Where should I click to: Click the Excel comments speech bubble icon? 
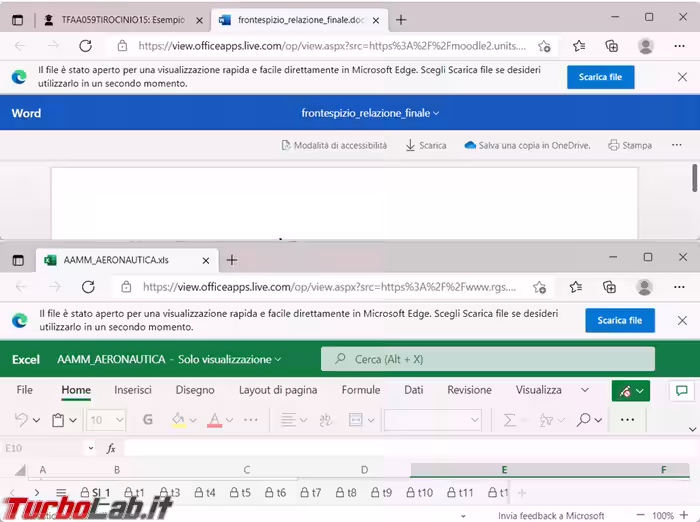tap(682, 391)
